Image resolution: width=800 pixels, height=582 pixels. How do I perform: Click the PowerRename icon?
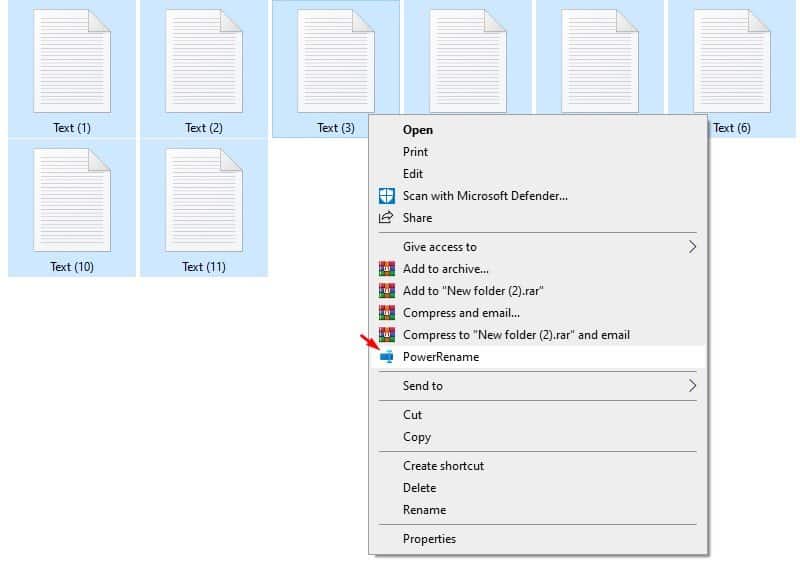pos(387,357)
